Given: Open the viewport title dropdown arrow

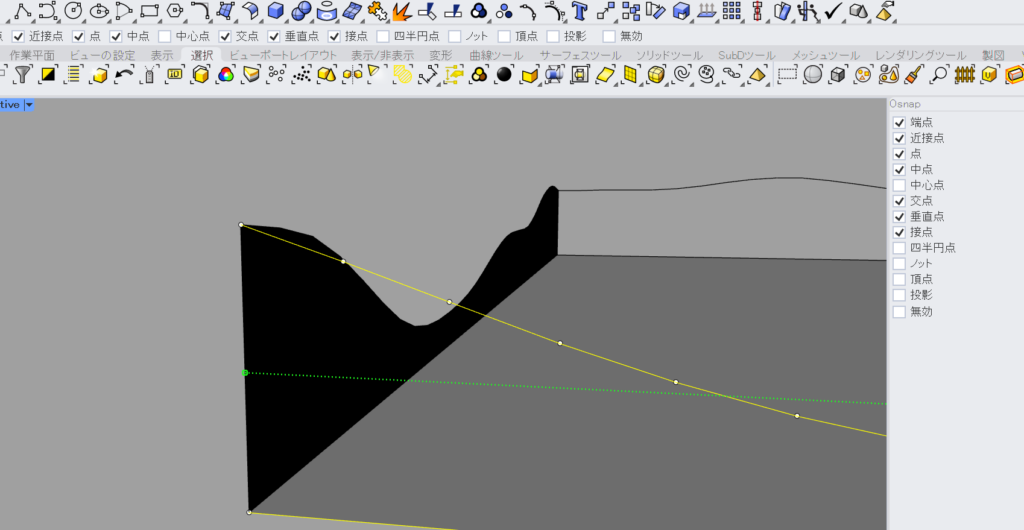Looking at the screenshot, I should coord(29,104).
